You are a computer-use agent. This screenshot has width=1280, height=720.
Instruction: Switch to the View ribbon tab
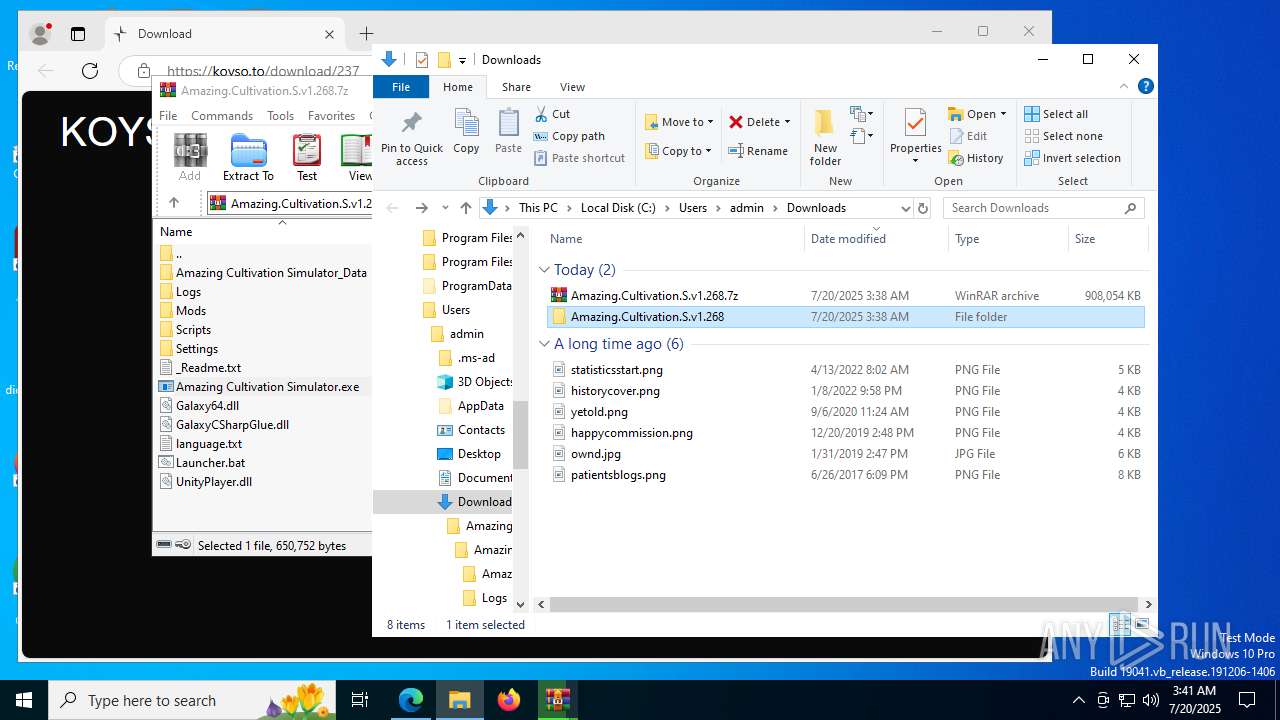click(x=572, y=87)
